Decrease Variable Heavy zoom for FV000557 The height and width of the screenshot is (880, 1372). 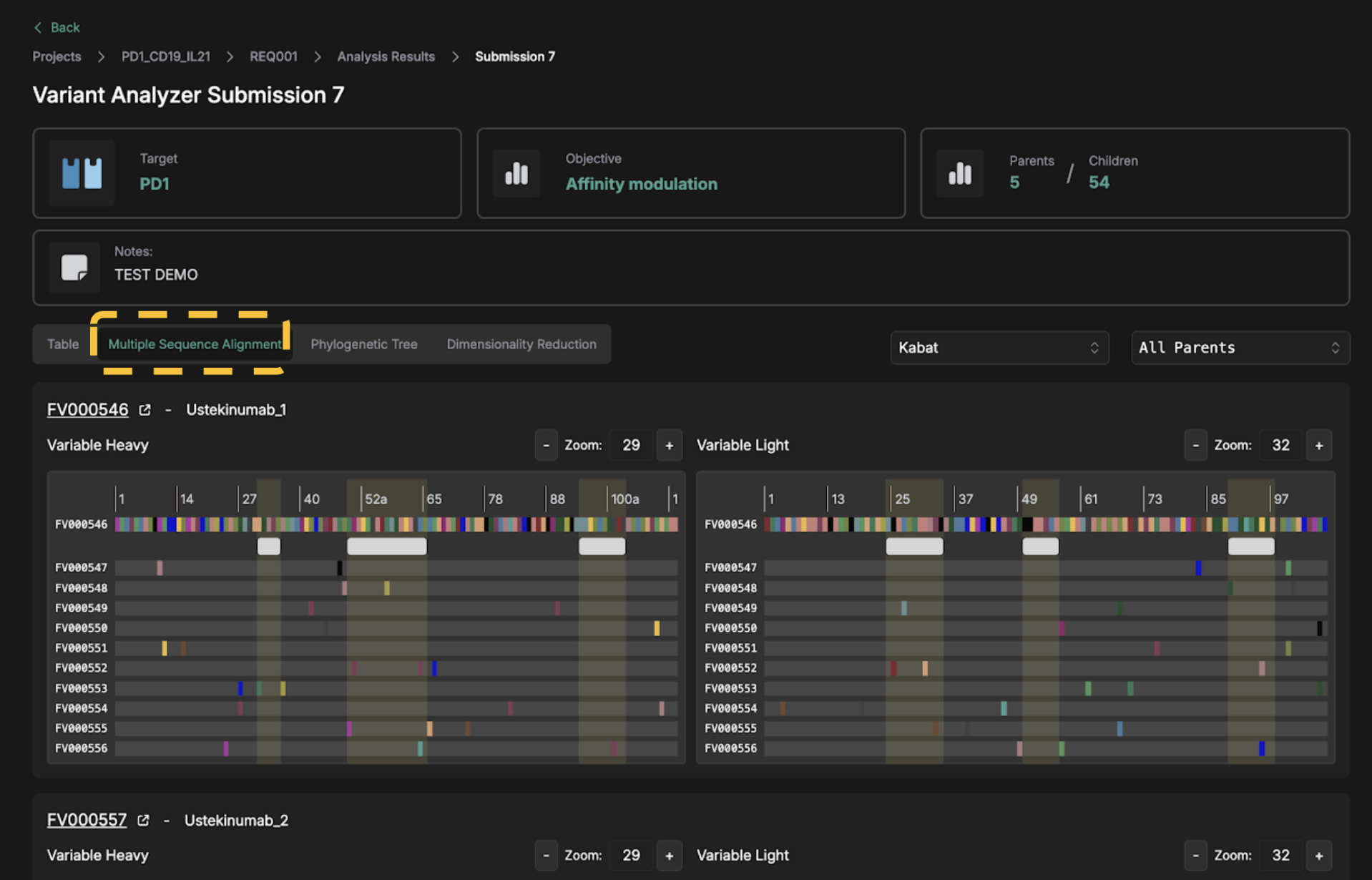[x=546, y=855]
